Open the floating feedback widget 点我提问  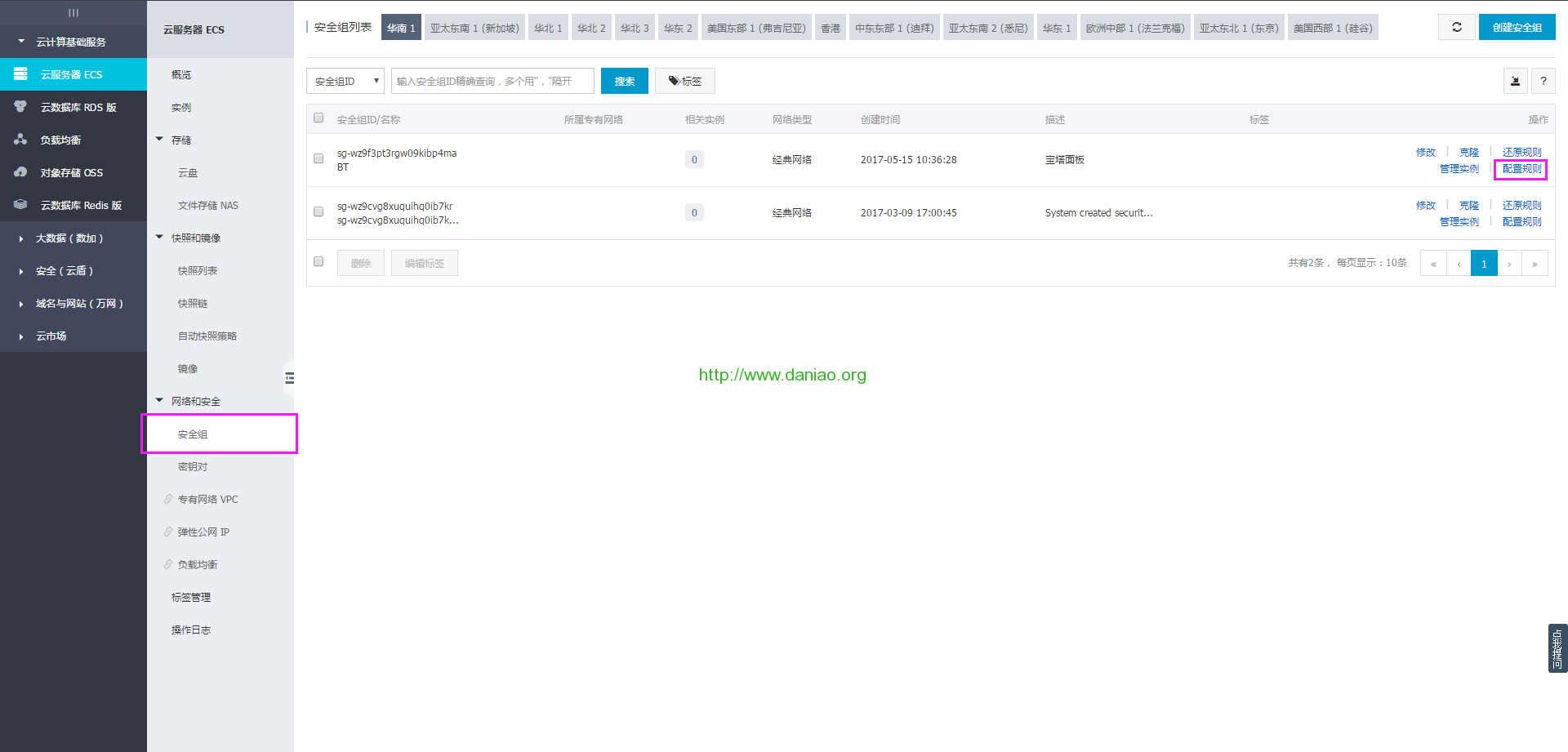[x=1557, y=648]
